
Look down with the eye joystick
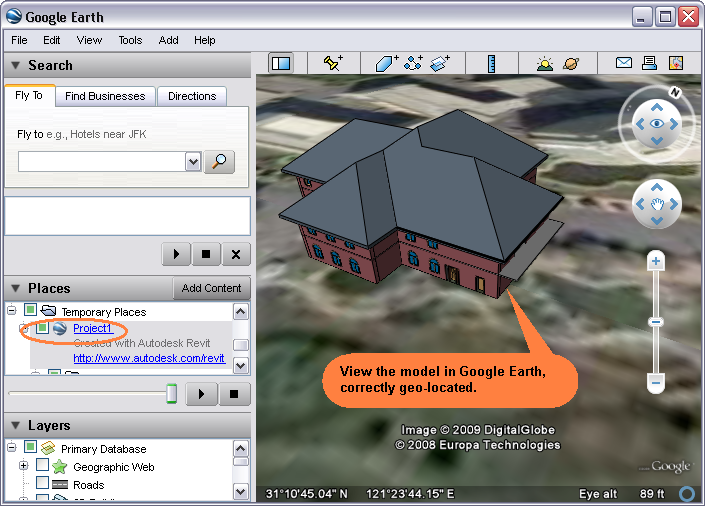click(657, 141)
